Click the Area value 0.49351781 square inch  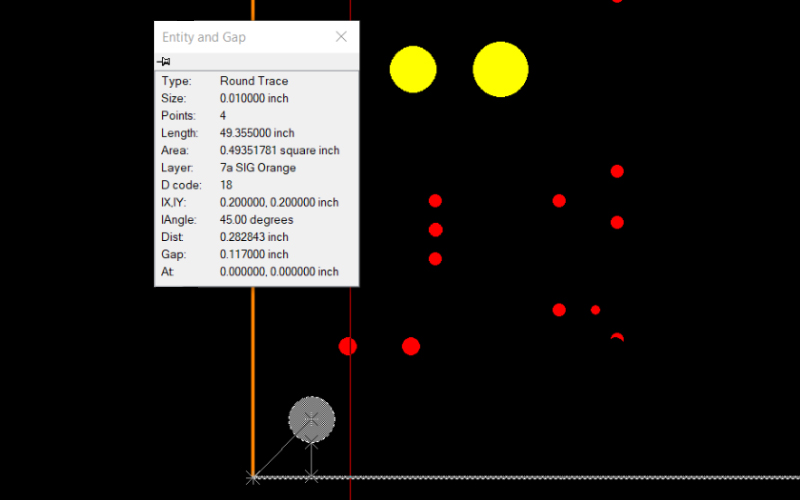click(x=280, y=151)
